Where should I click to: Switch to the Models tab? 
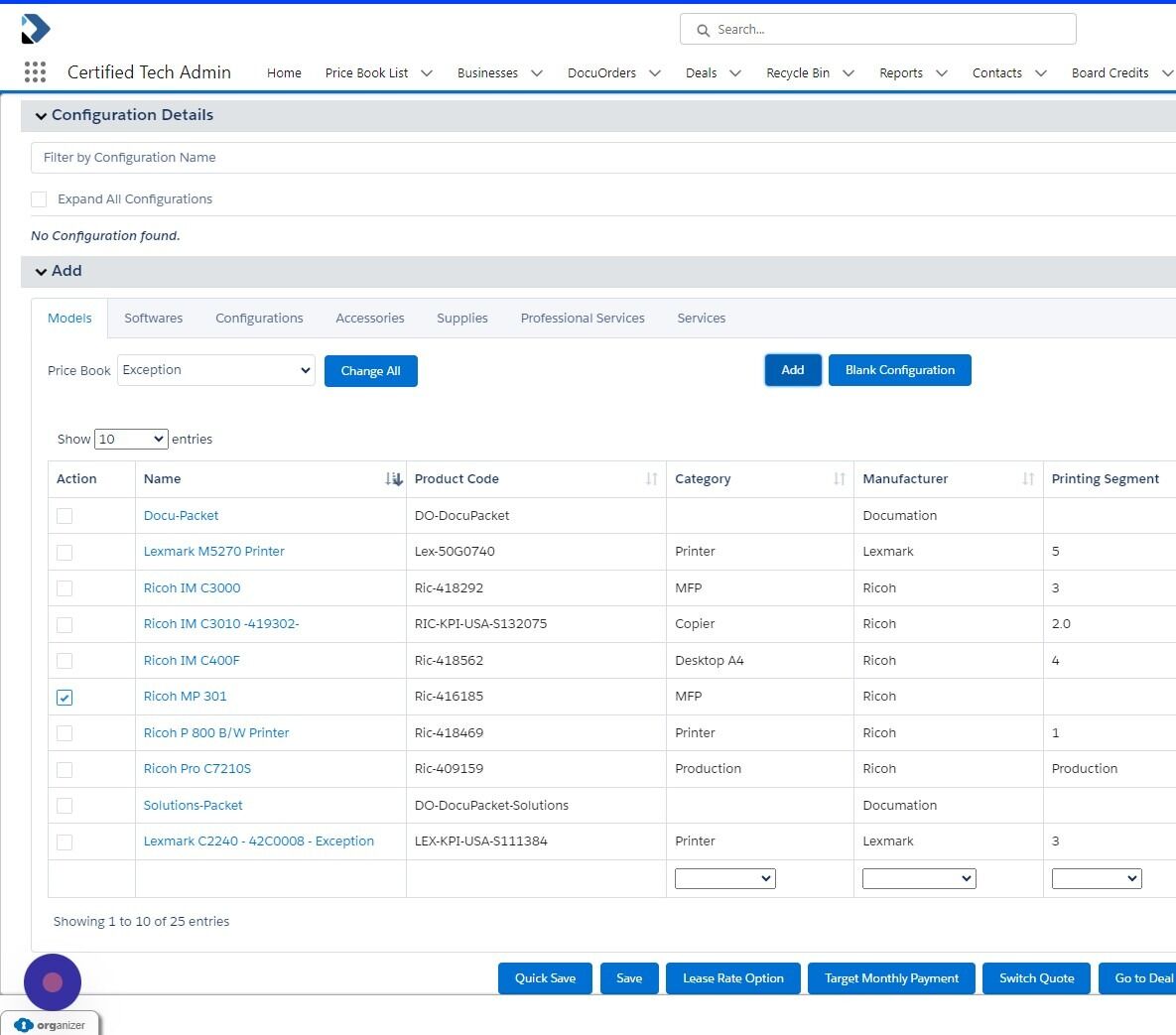point(69,318)
